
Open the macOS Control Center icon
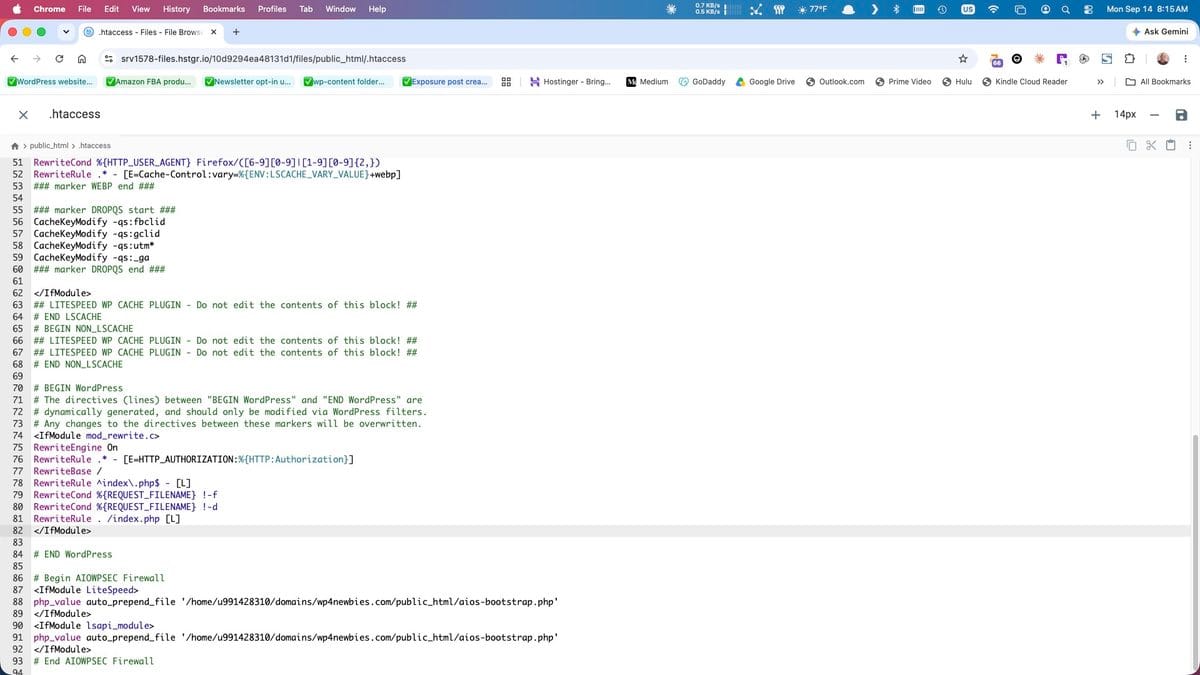[1087, 9]
